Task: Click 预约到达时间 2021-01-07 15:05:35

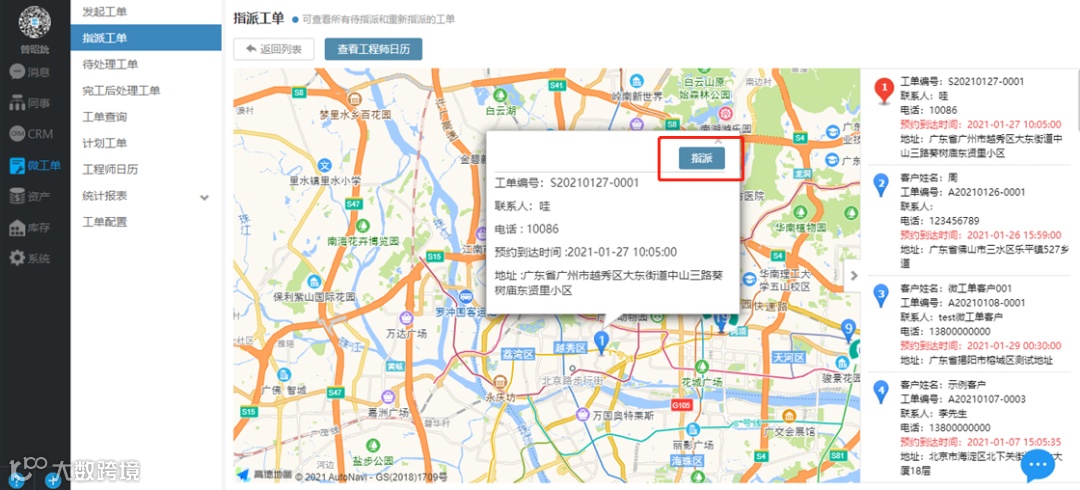Action: [x=981, y=442]
